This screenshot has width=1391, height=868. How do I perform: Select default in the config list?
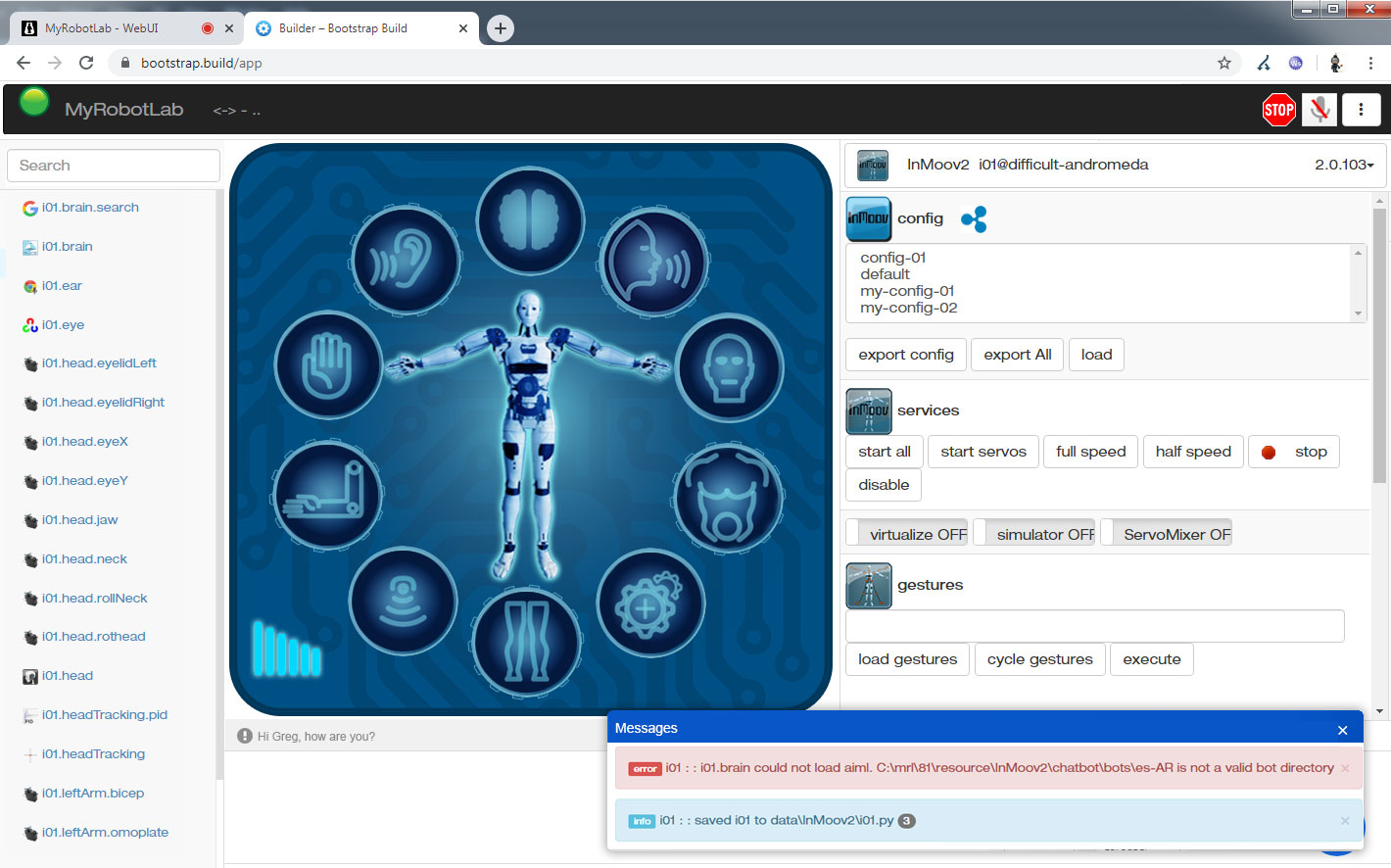point(886,274)
